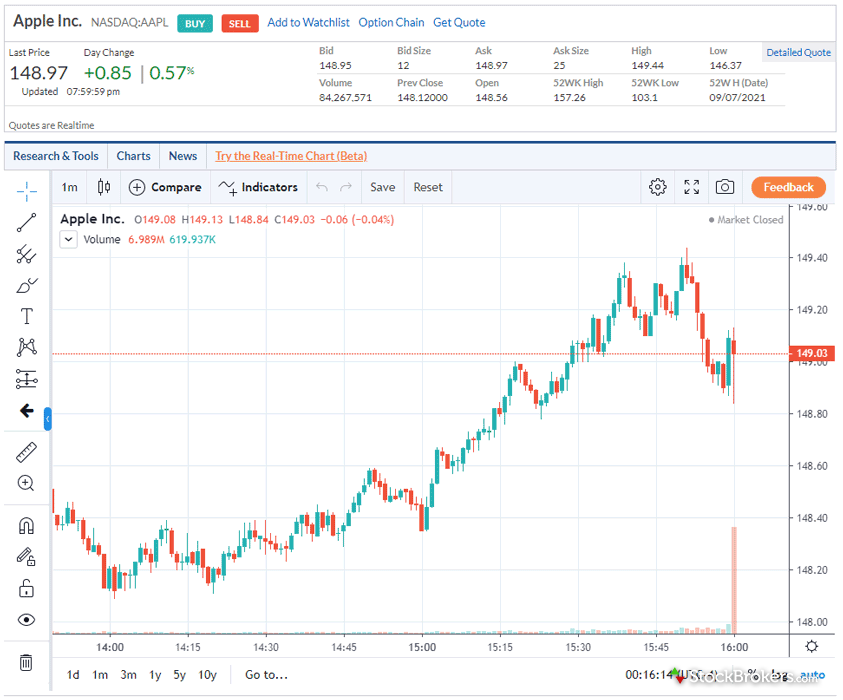
Task: Switch to the News tab
Action: 183,156
